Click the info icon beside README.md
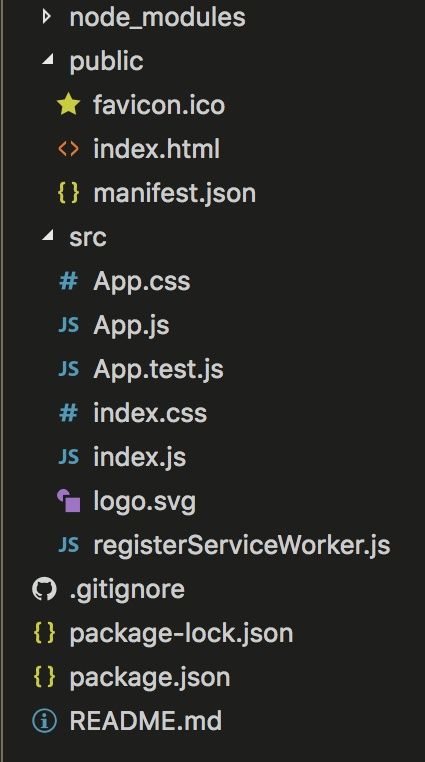The height and width of the screenshot is (762, 425). pos(44,721)
